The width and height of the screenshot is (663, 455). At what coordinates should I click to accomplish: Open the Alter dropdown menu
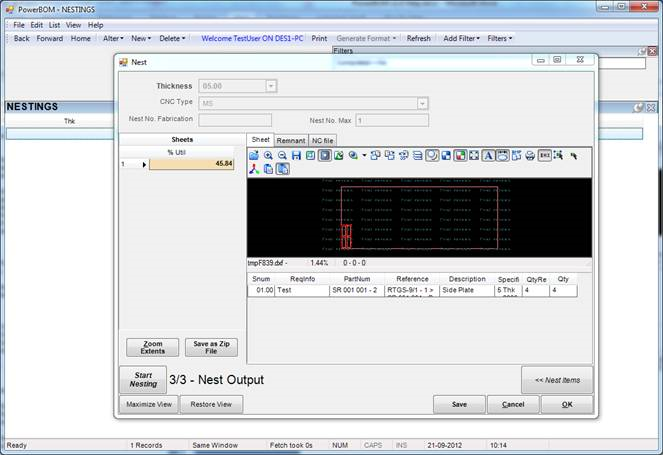[113, 38]
